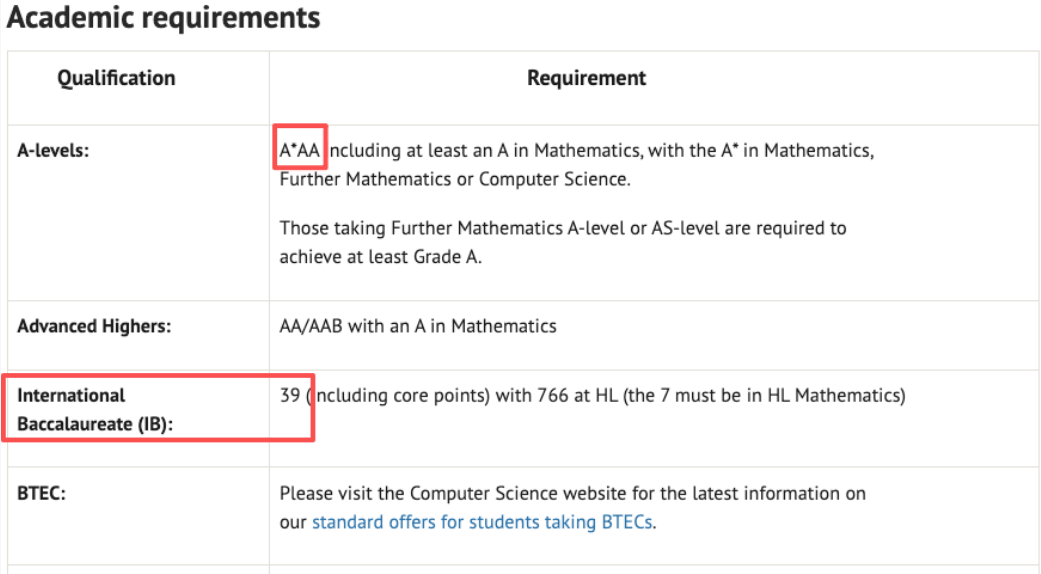Click the 'Those taking Further Mathematics' paragraph

point(562,228)
